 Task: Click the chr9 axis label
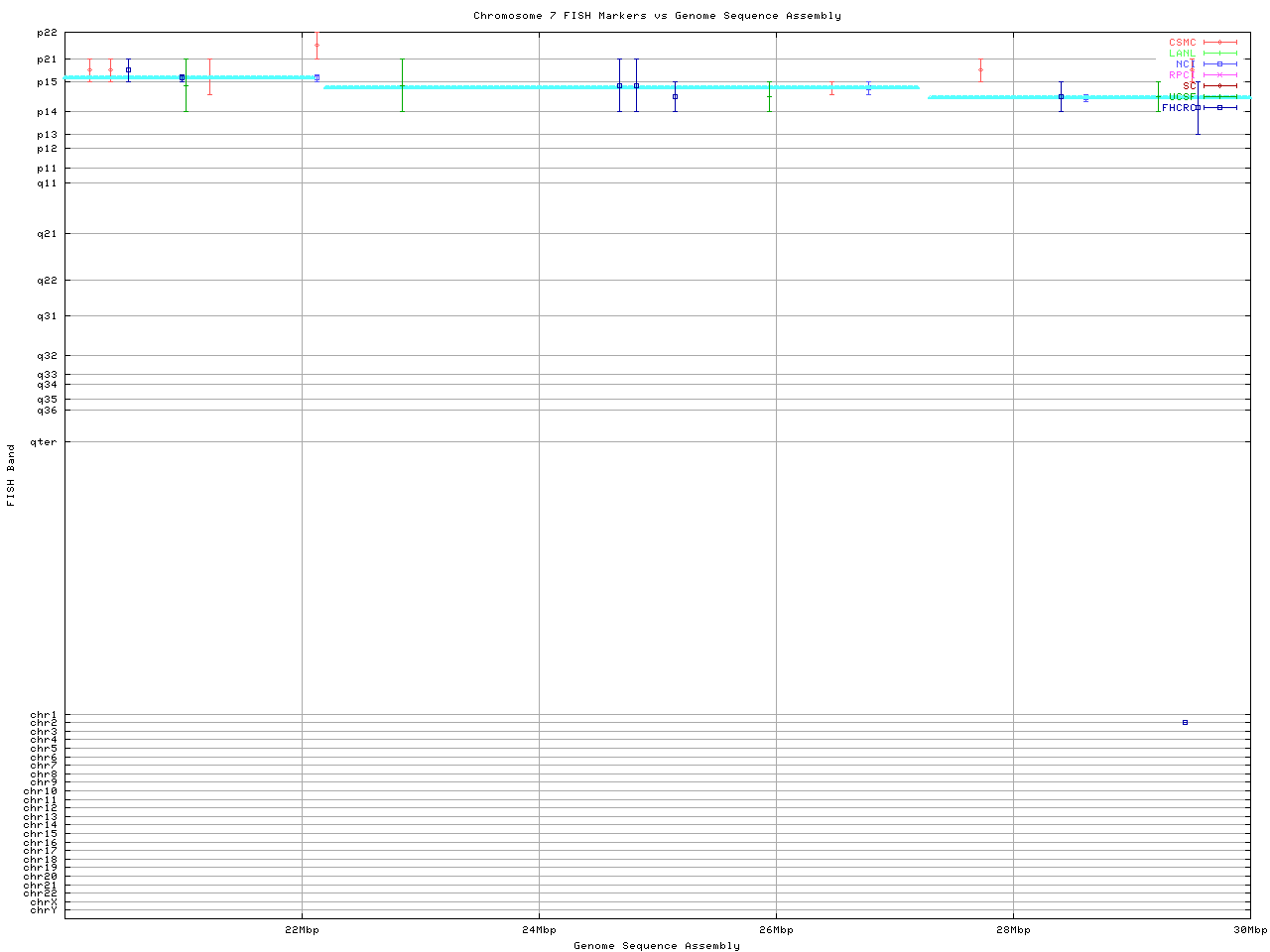pyautogui.click(x=44, y=782)
